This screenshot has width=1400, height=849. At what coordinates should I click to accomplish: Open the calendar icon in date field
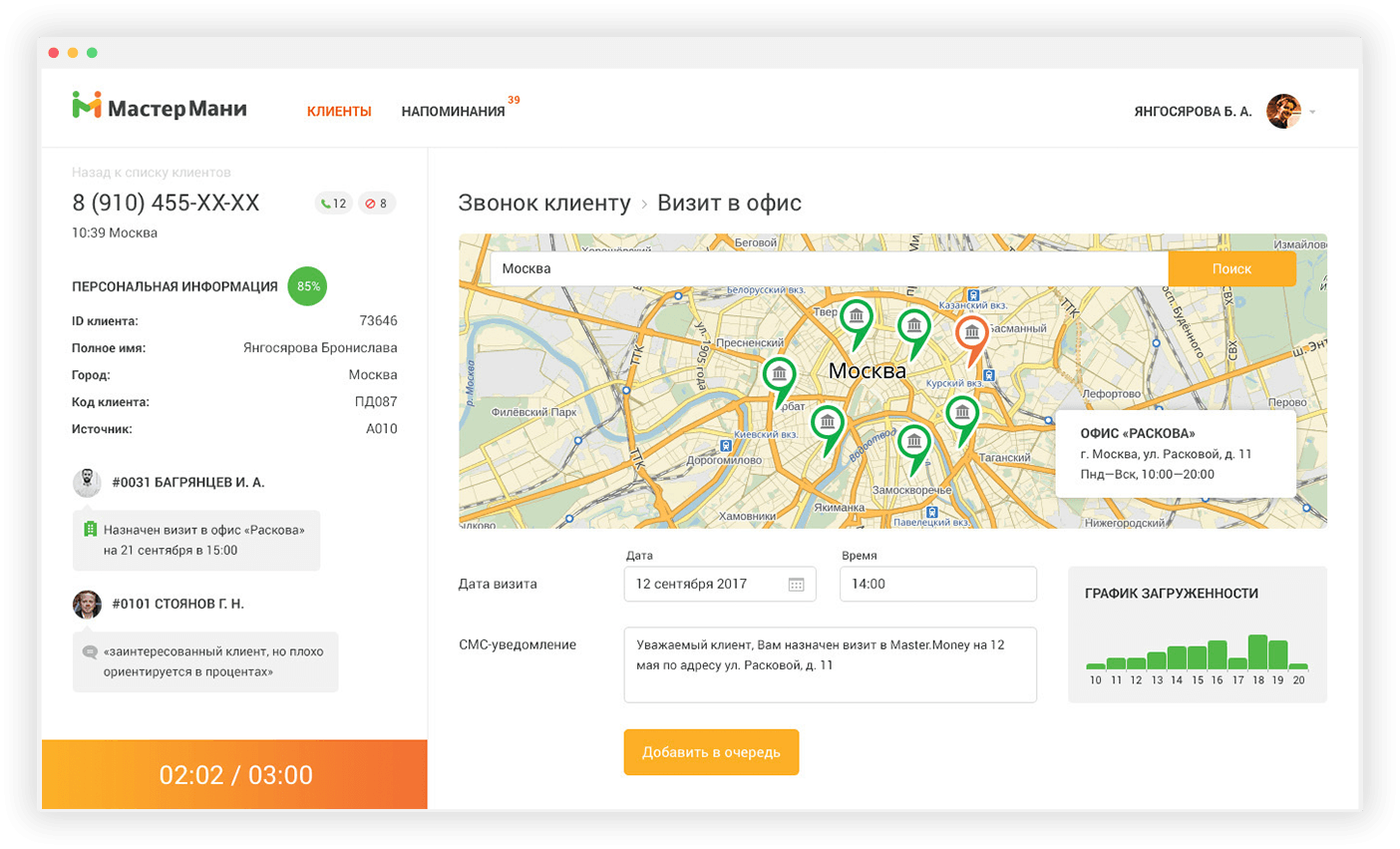[796, 585]
